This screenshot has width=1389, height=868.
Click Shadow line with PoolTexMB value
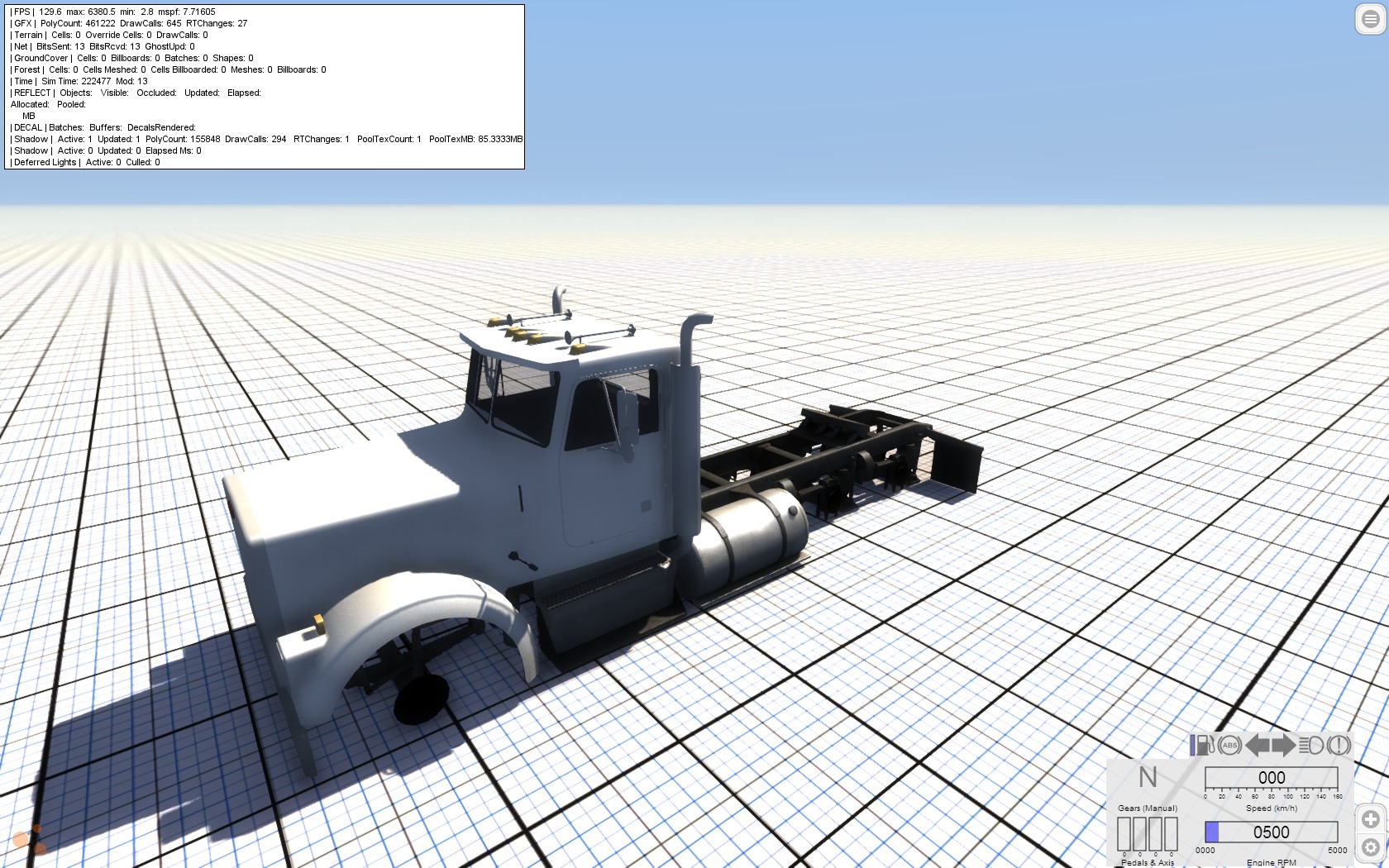[266, 139]
